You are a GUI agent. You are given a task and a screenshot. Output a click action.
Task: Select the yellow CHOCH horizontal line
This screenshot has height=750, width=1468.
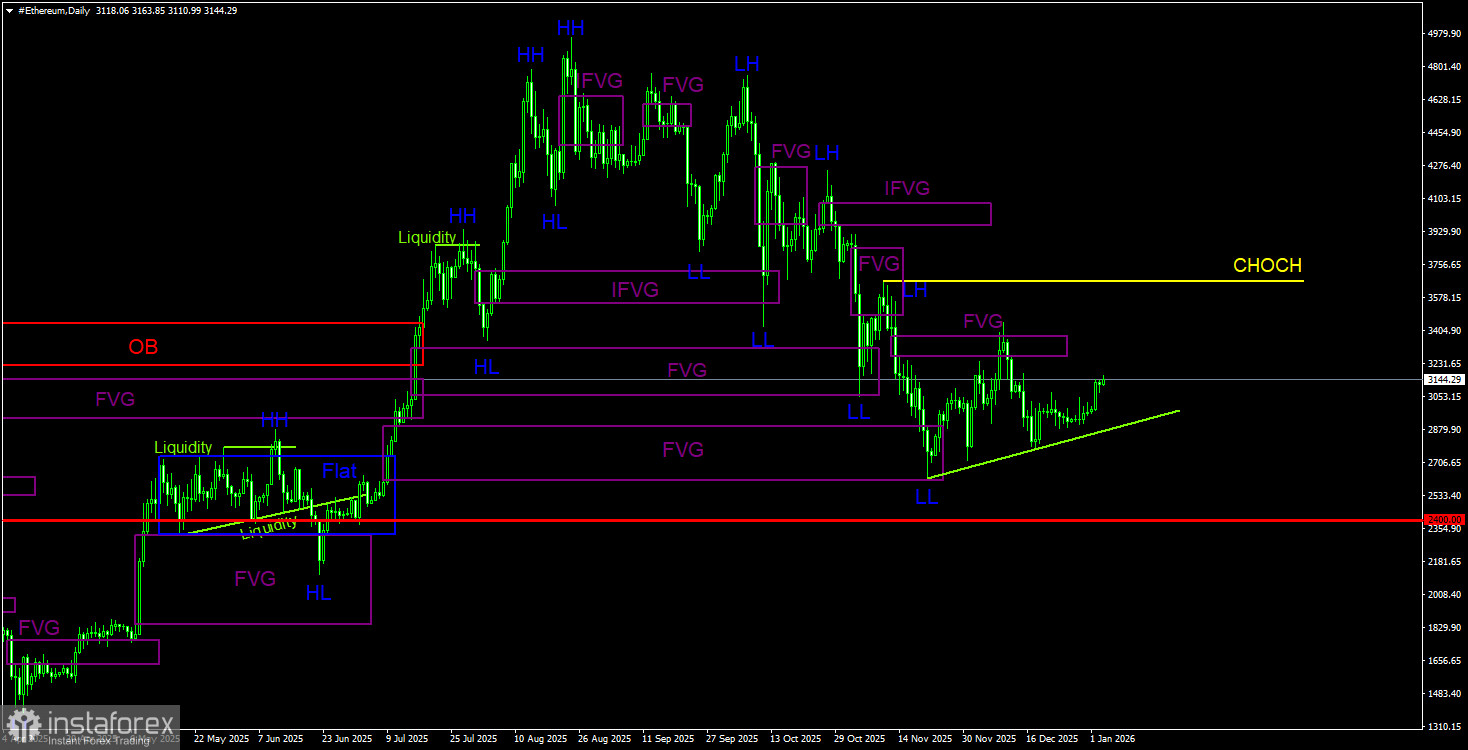(1093, 281)
